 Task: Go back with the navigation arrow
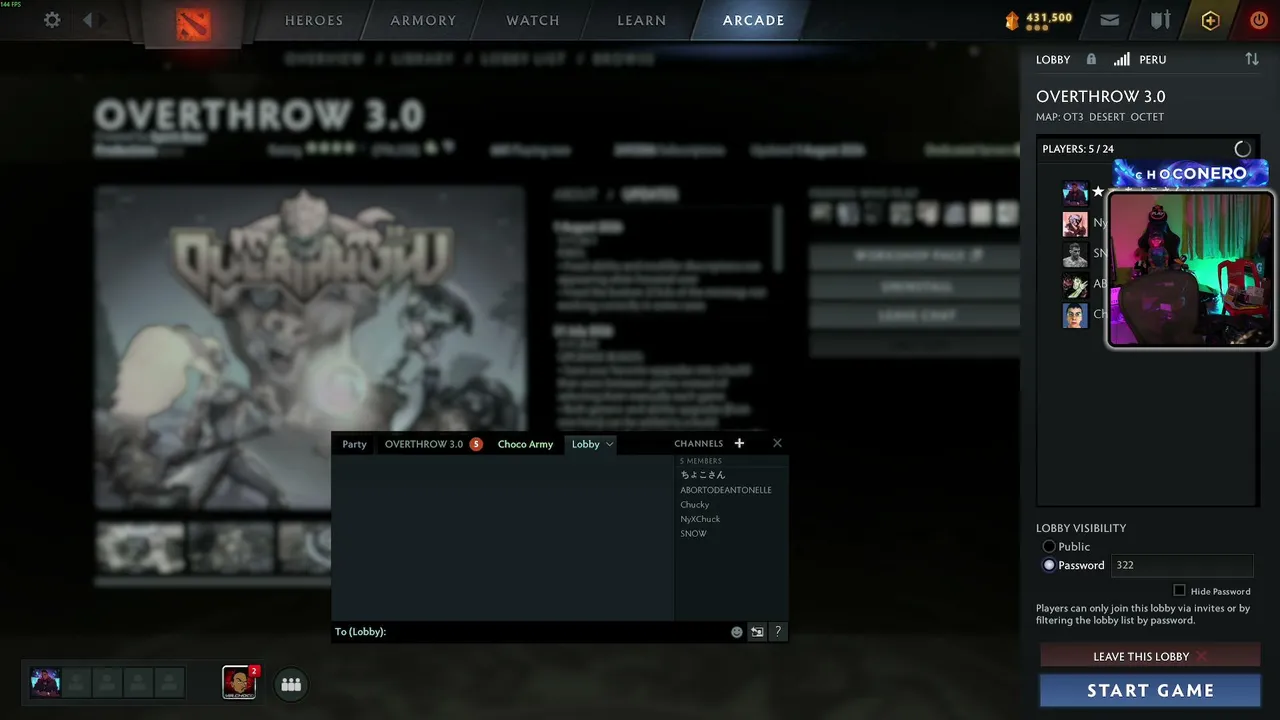[x=88, y=20]
